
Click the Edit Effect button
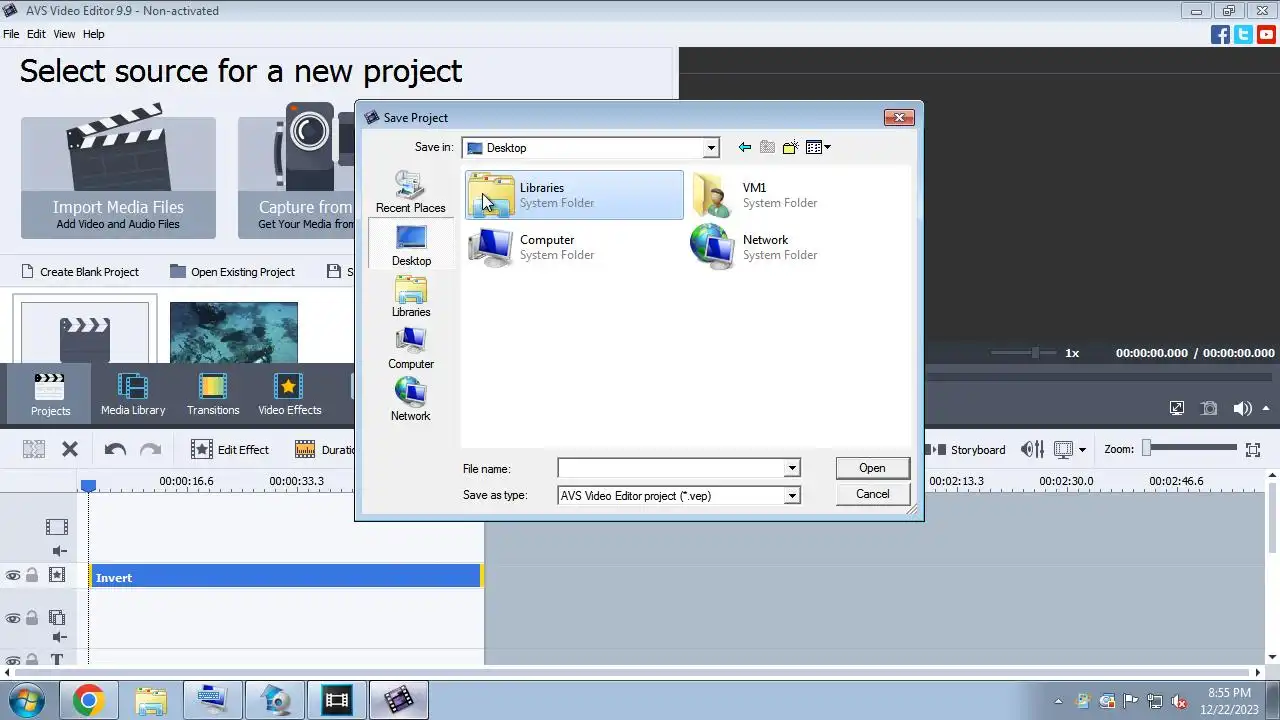(230, 449)
